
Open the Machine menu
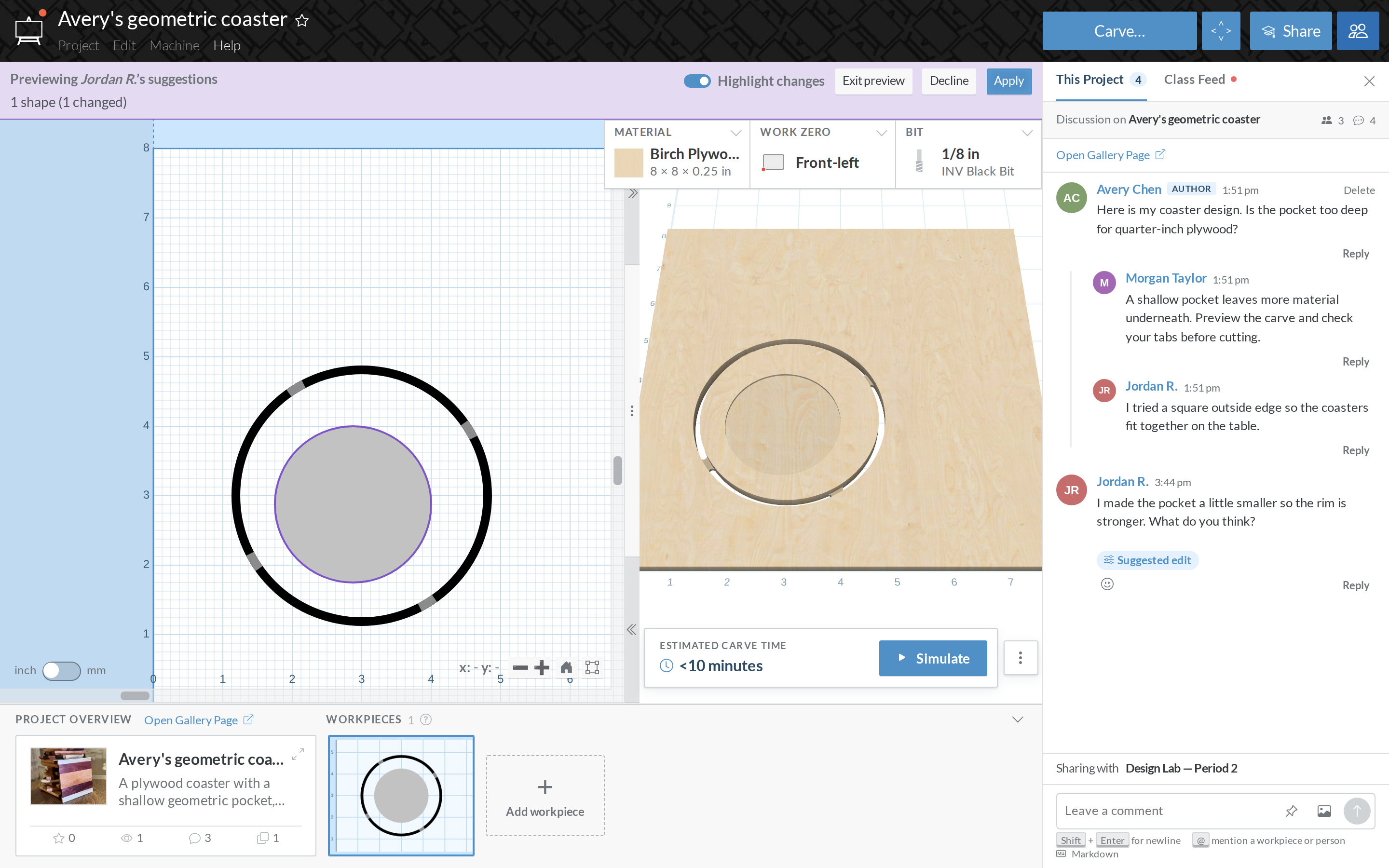[x=175, y=45]
